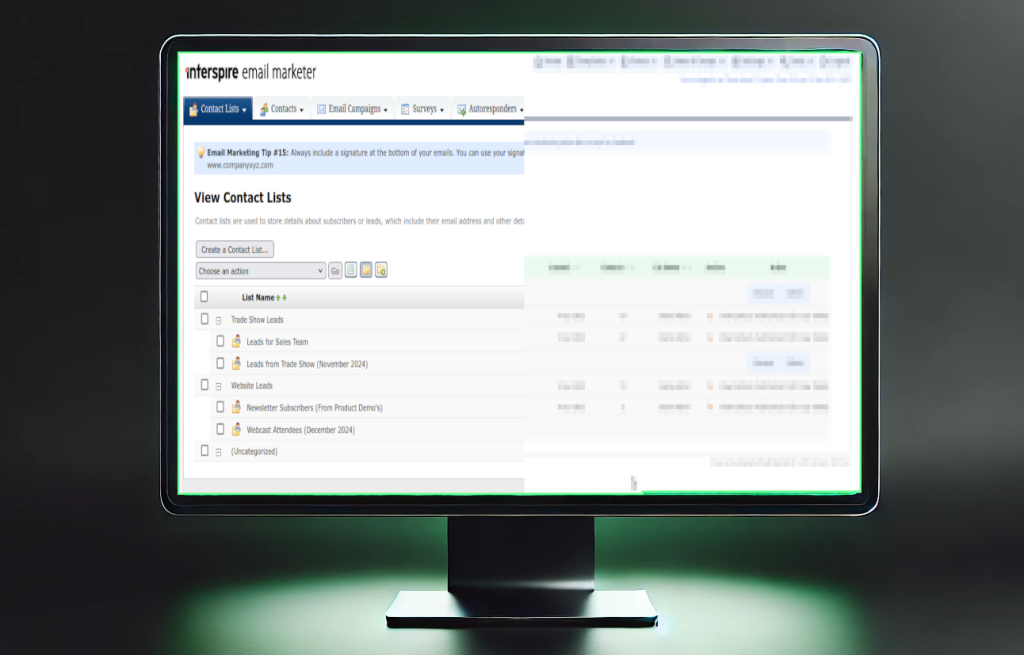
Task: Tick the checkbox for Newsletter Subscribers list
Action: (222, 407)
